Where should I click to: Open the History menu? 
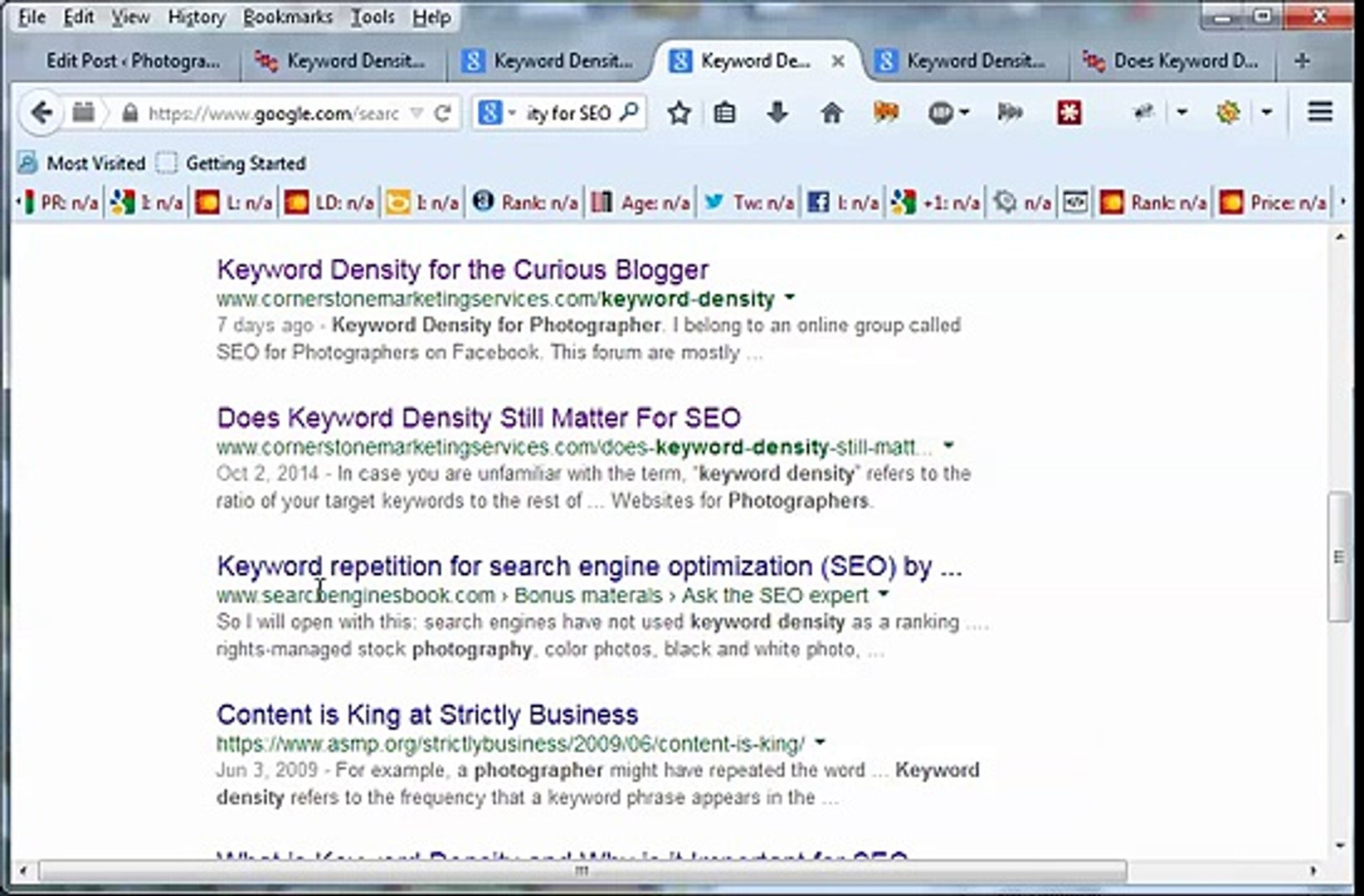tap(197, 17)
